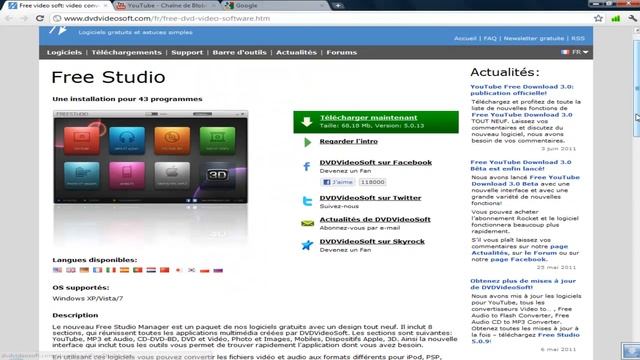Click the green DVD & Video tile

click(218, 140)
